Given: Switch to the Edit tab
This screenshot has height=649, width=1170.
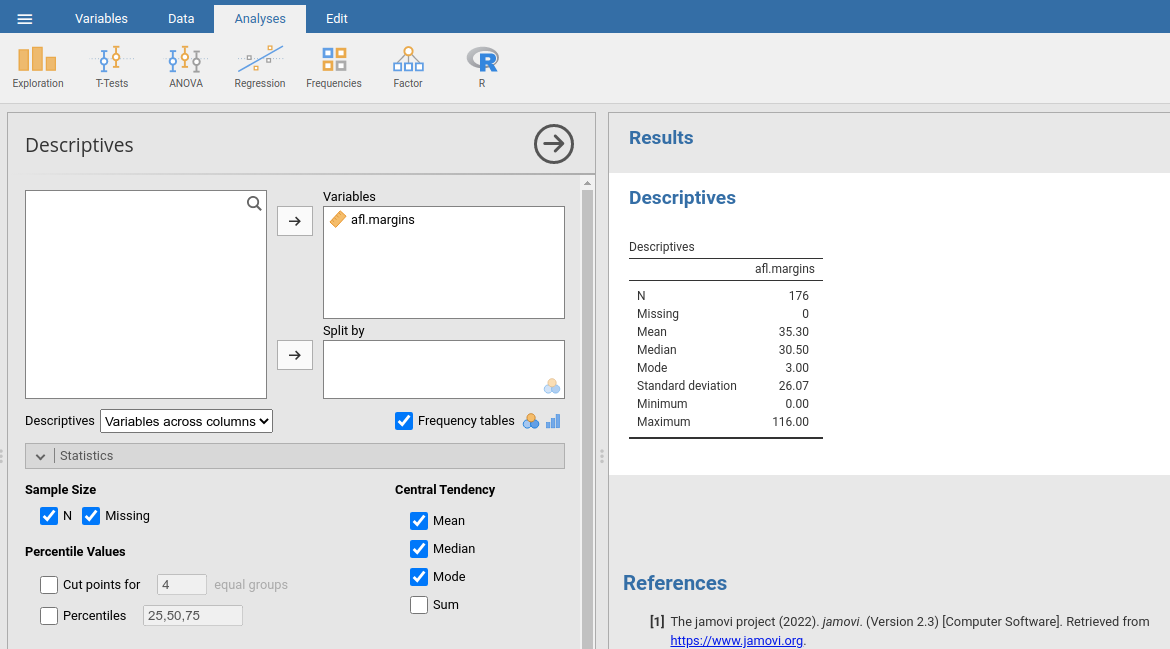Looking at the screenshot, I should click(337, 19).
